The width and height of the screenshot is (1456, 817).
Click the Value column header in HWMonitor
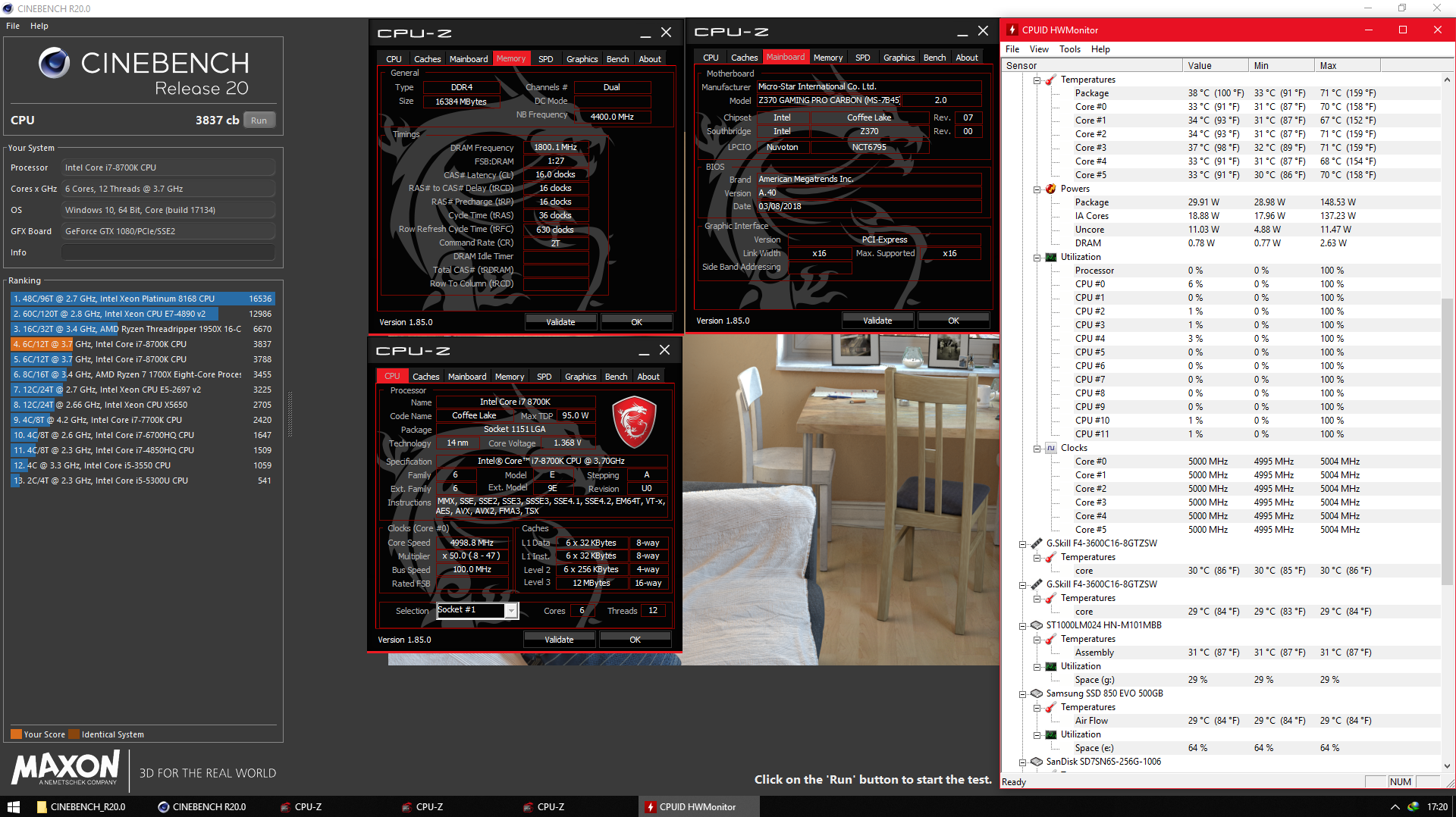click(1215, 66)
